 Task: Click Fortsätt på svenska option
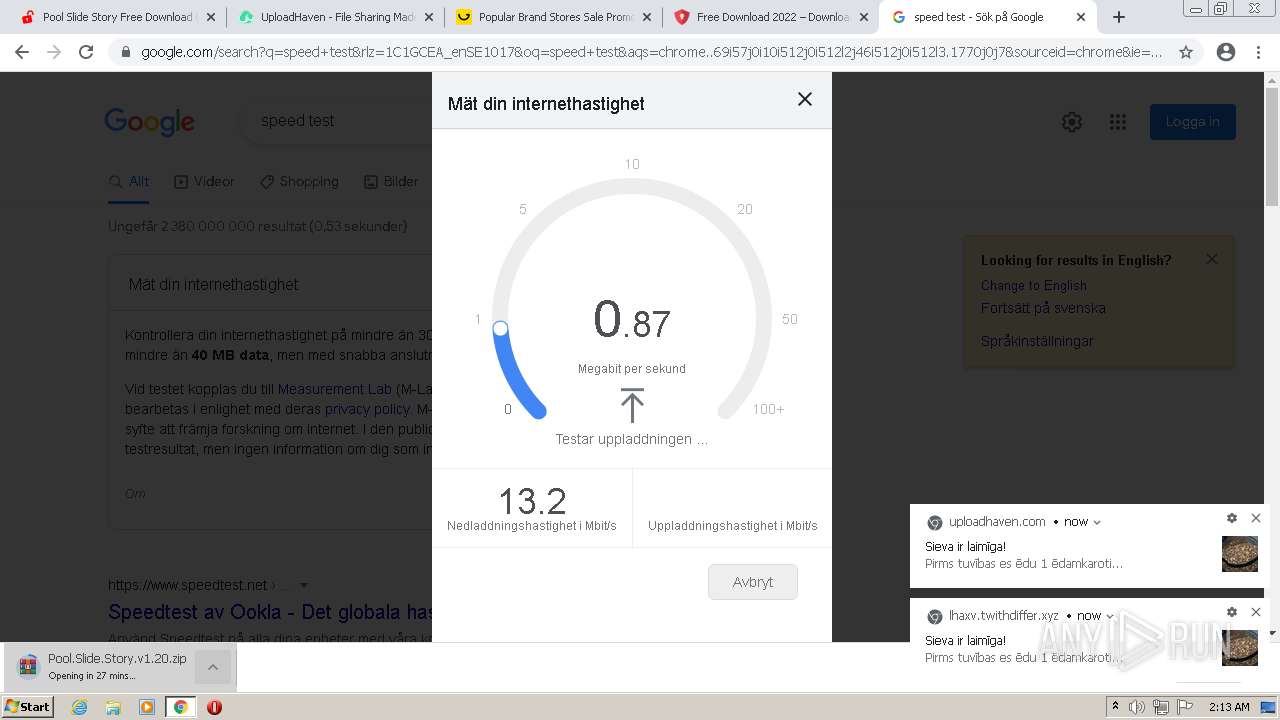tap(1043, 308)
